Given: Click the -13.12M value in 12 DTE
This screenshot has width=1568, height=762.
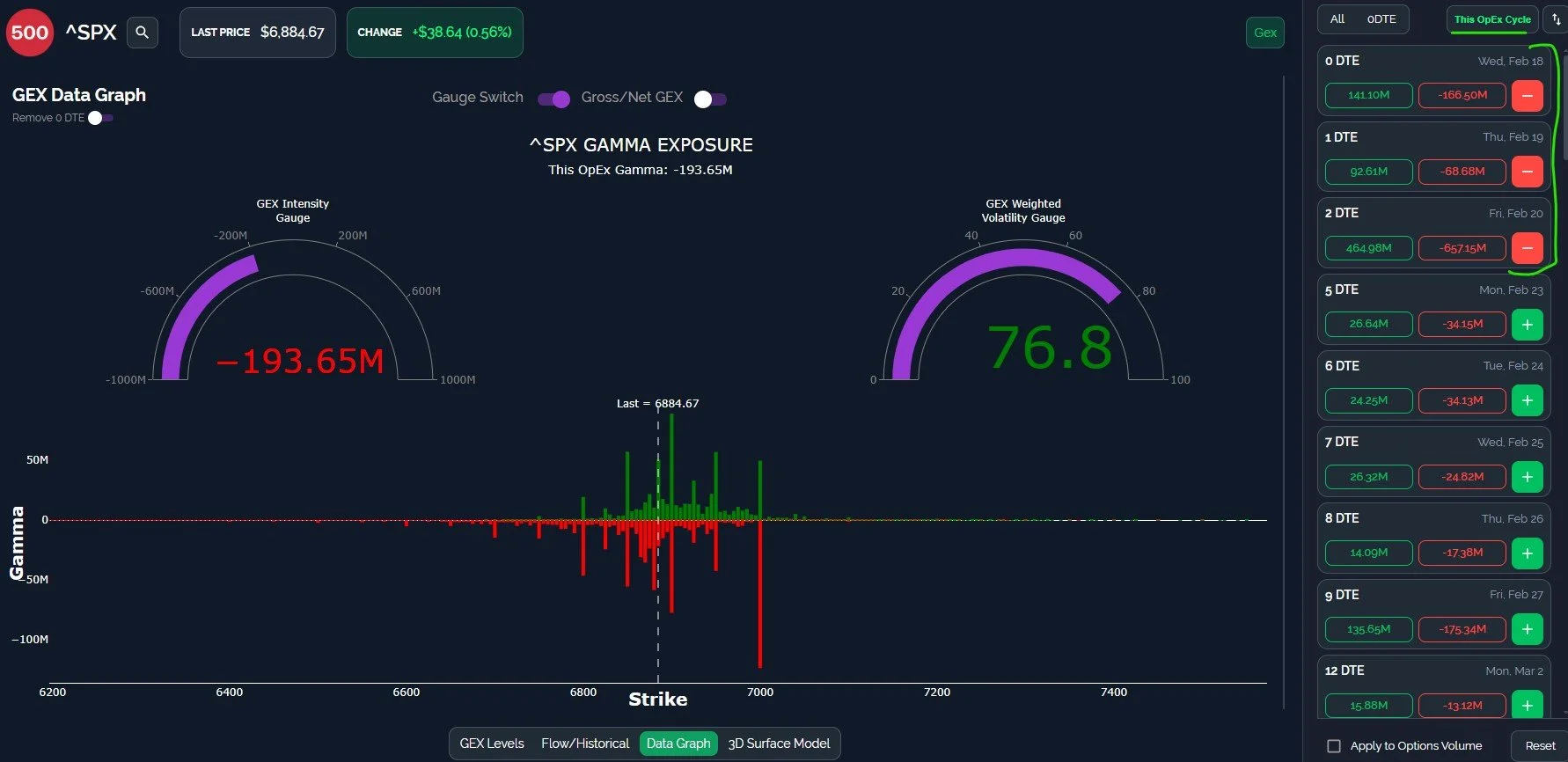Looking at the screenshot, I should (1462, 706).
